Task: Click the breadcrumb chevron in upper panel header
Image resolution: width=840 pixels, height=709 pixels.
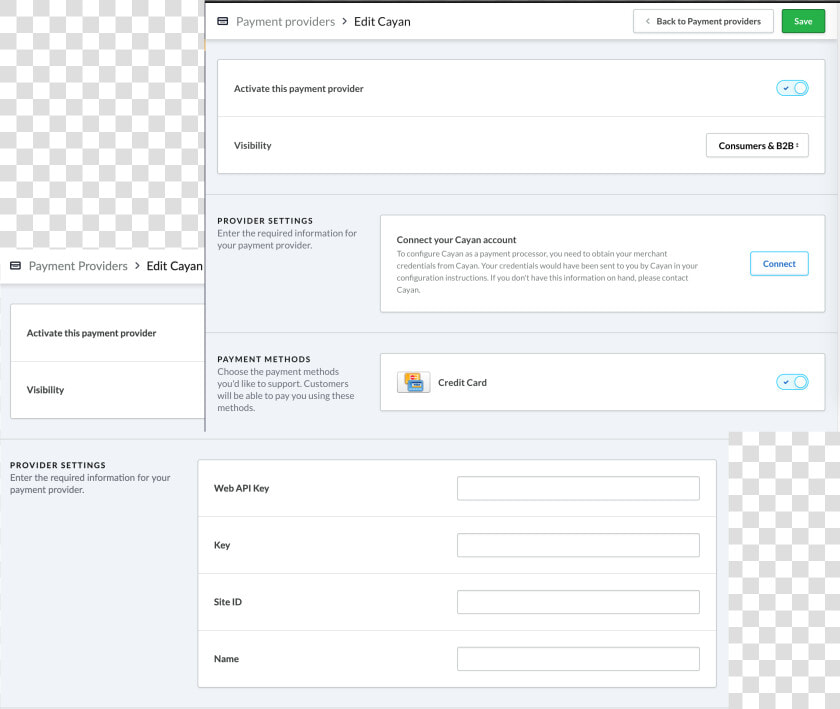Action: click(x=344, y=21)
